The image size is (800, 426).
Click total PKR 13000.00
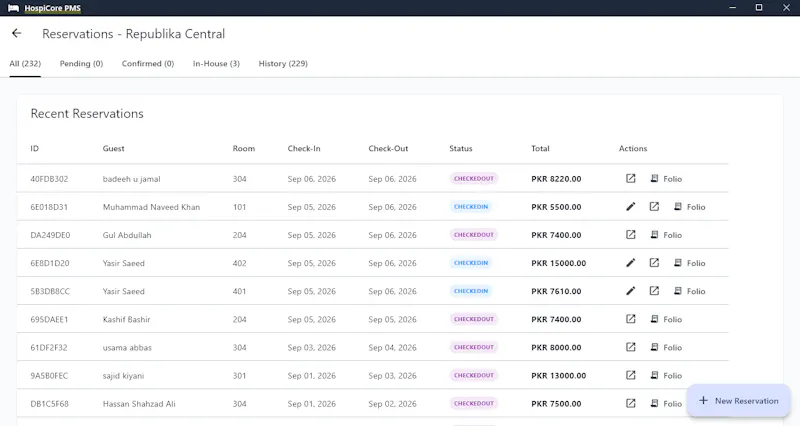[558, 375]
